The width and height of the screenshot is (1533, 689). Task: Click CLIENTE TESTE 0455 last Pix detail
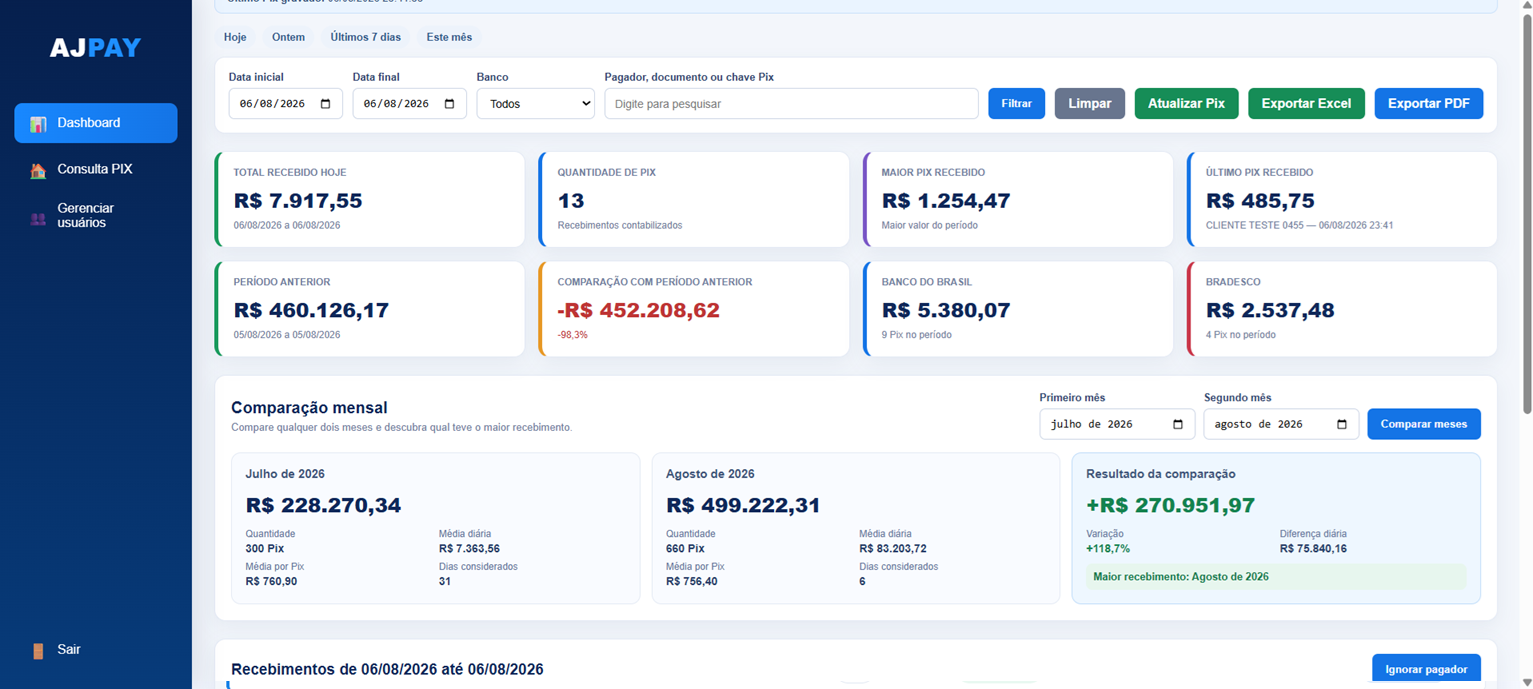click(x=1299, y=225)
